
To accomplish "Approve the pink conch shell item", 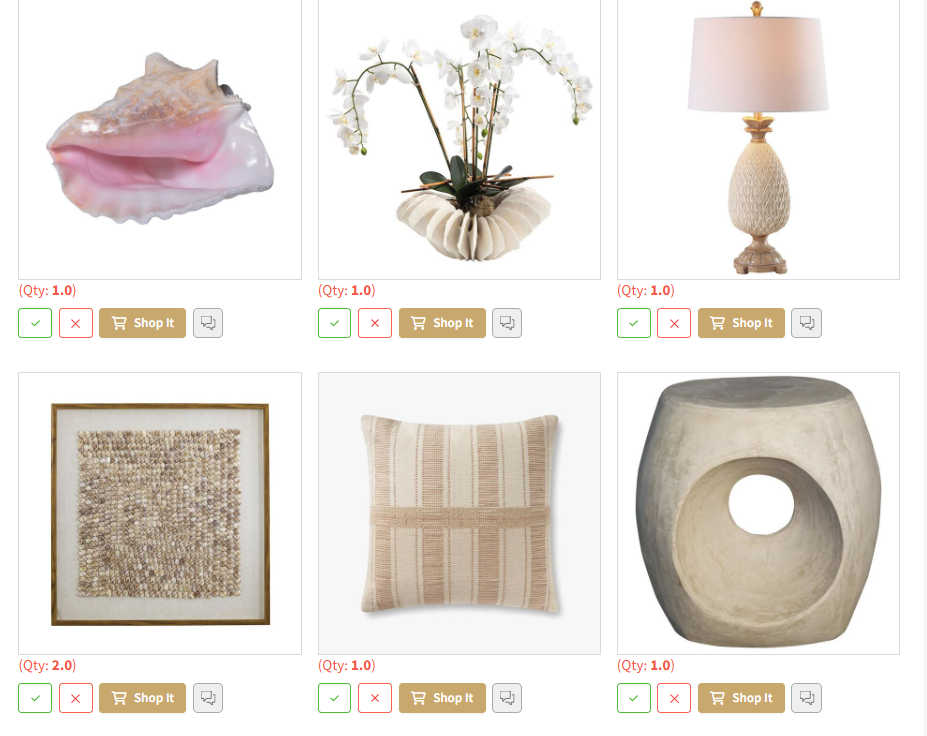I will click(x=35, y=323).
